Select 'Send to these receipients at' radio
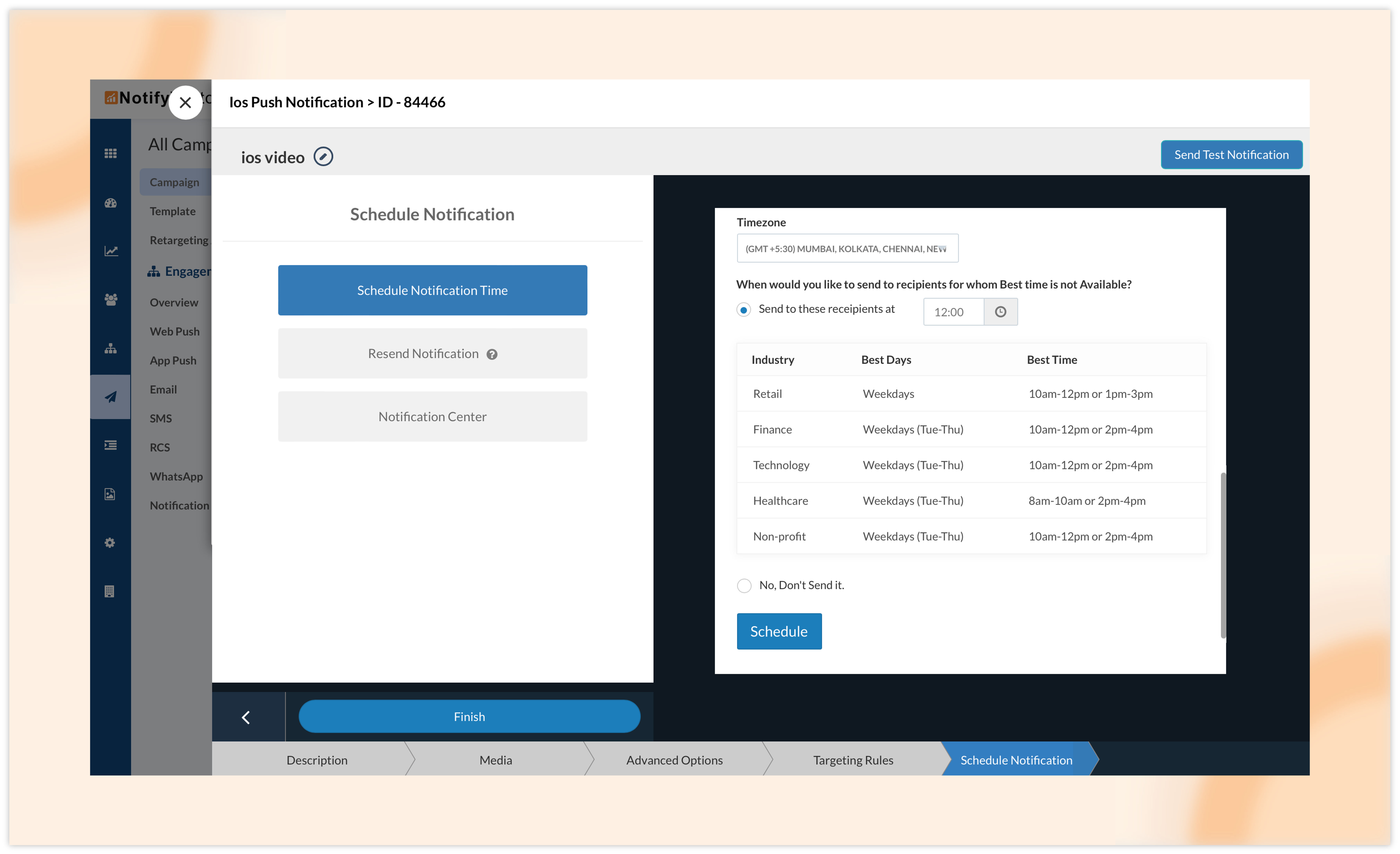This screenshot has height=854, width=1400. coord(744,310)
